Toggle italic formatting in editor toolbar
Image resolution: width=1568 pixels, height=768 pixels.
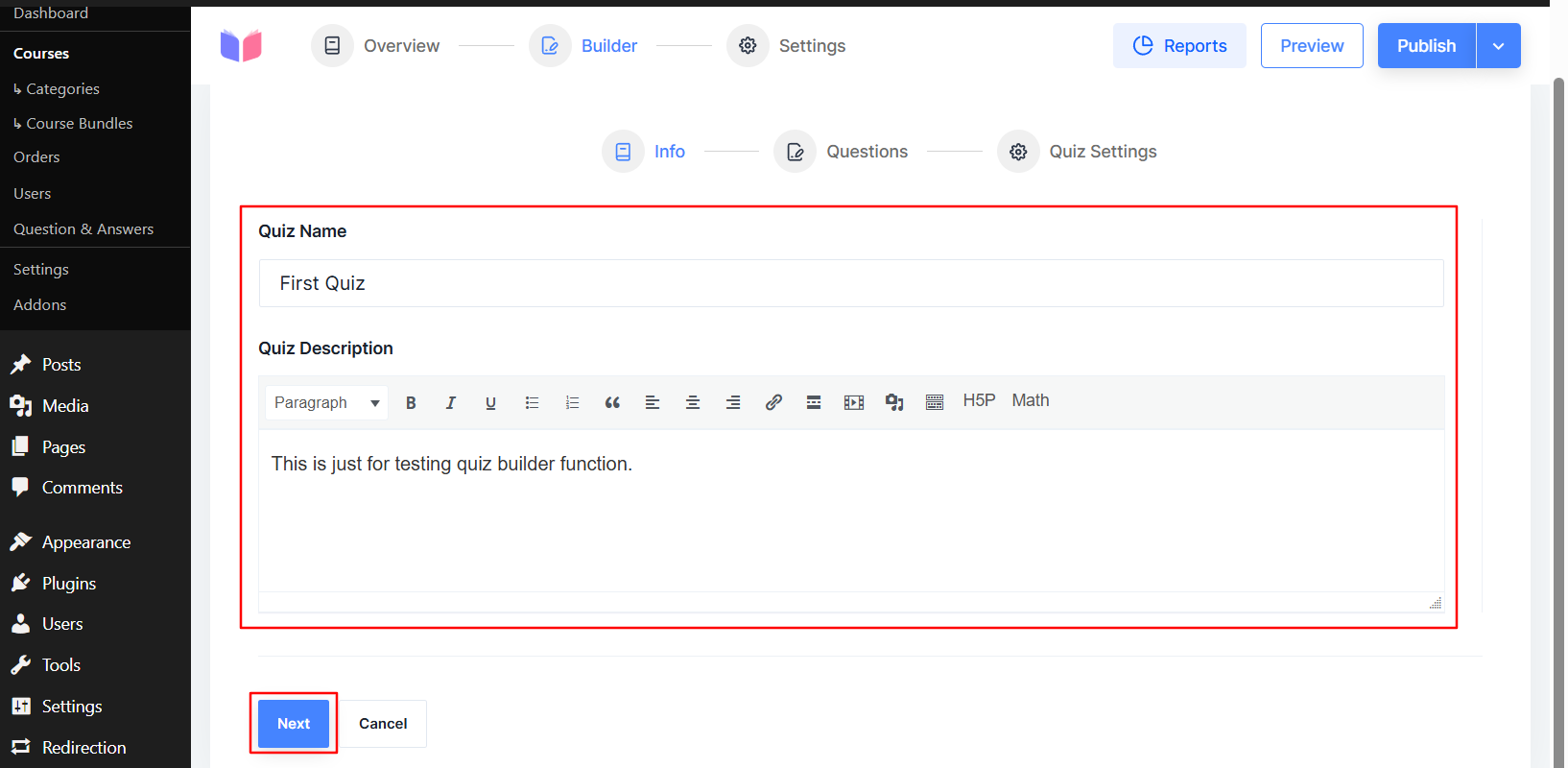450,402
